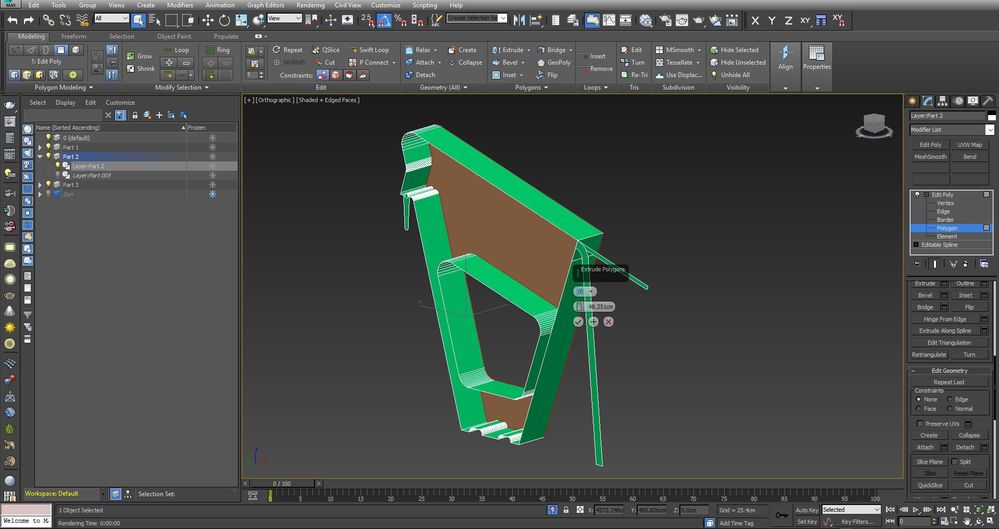Switch to the Create command panel tab
The image size is (999, 529).
pos(914,101)
